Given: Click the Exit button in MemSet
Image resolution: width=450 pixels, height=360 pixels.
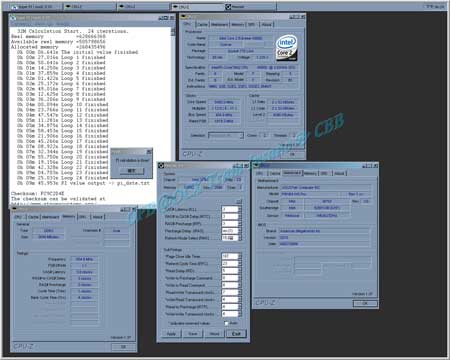Looking at the screenshot, I should point(236,334).
